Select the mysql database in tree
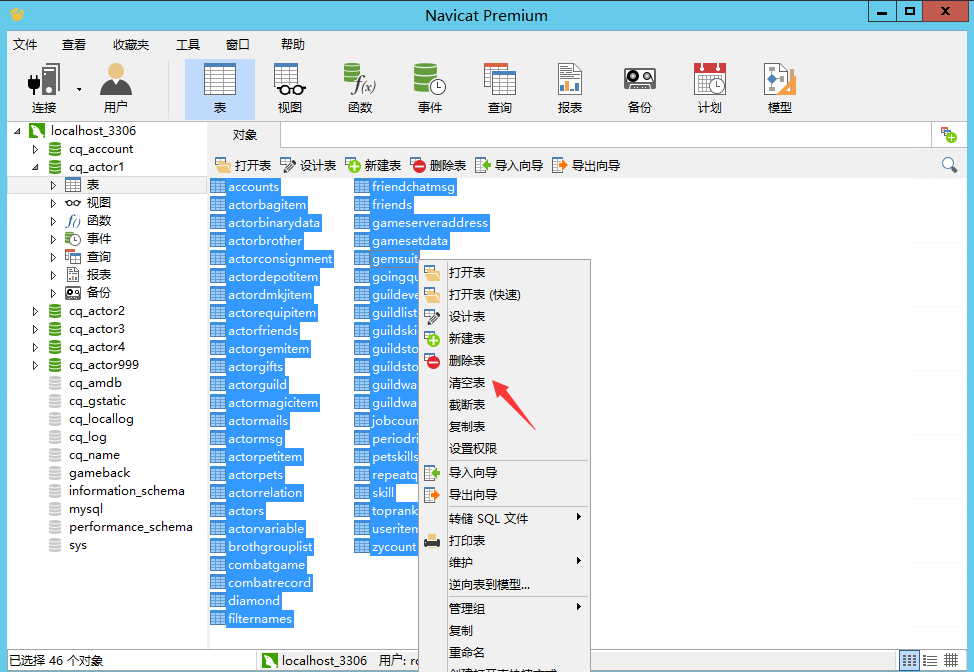Viewport: 974px width, 672px height. coord(86,509)
